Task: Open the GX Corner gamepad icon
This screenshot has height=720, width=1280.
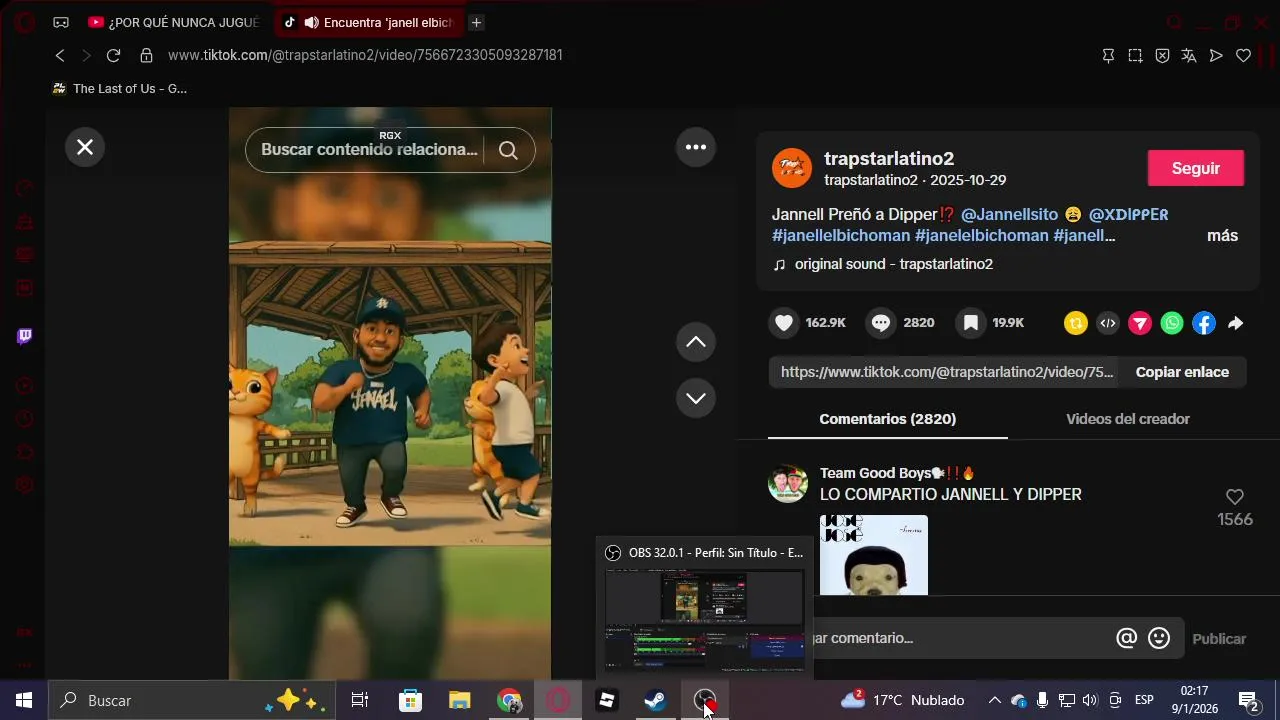Action: pos(61,22)
